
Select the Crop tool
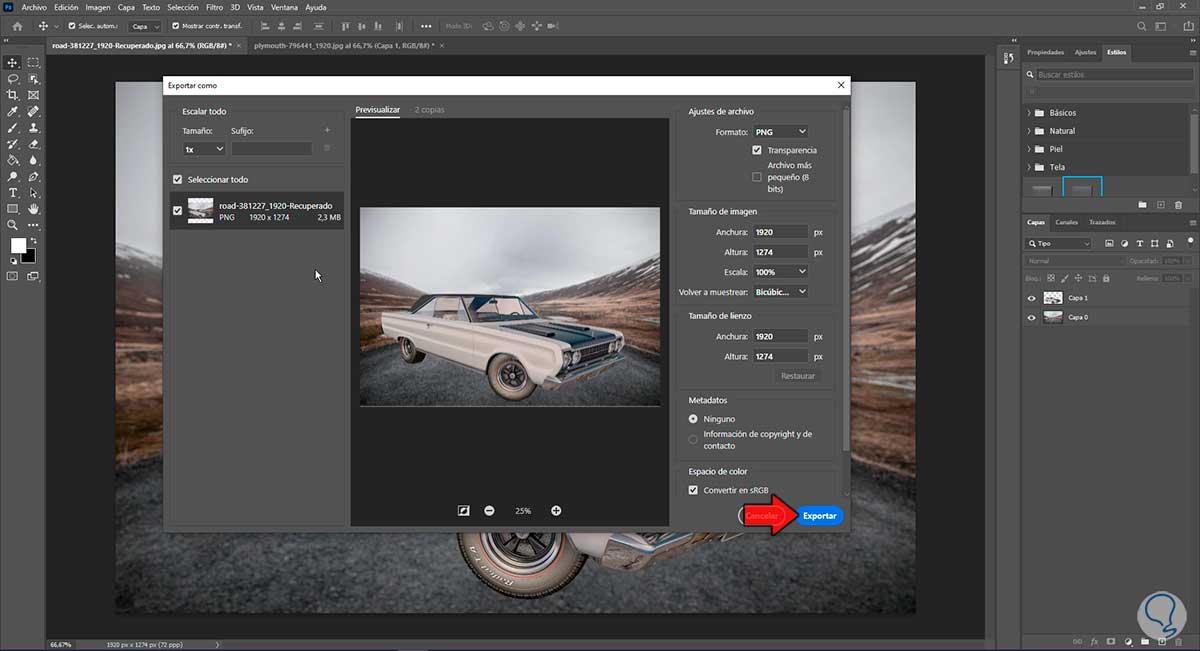(13, 95)
